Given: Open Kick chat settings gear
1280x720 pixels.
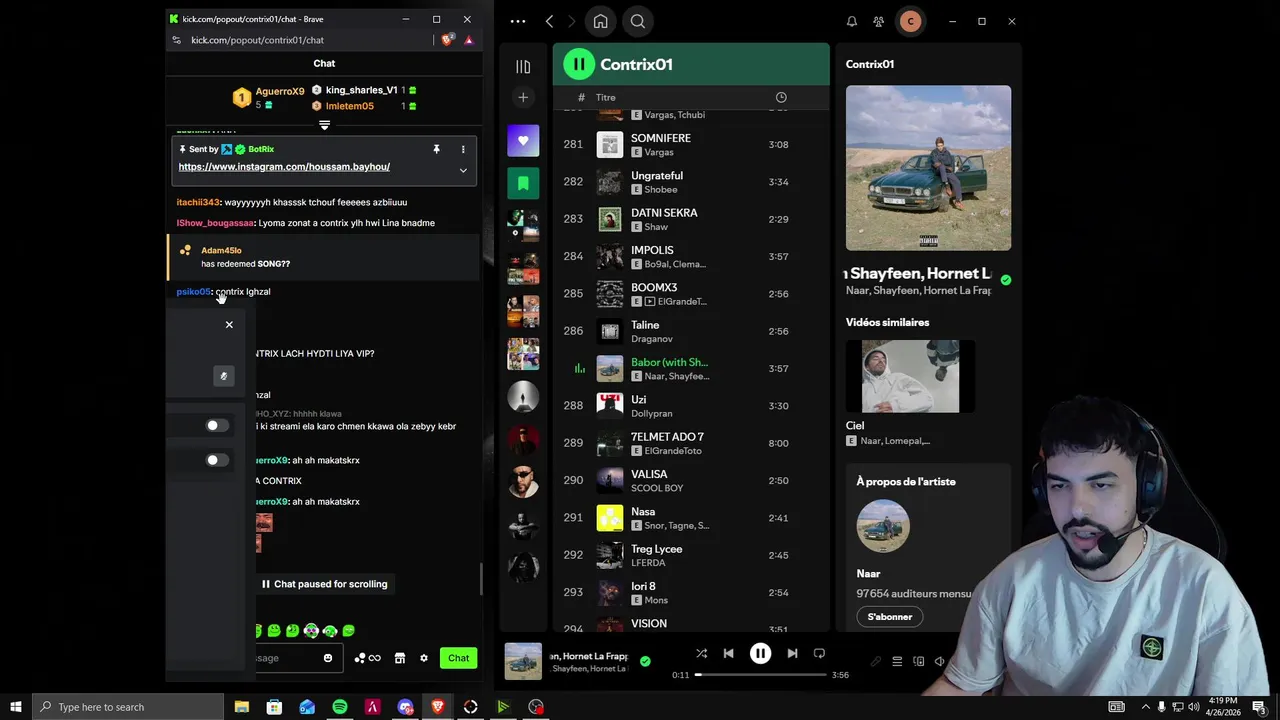Looking at the screenshot, I should 424,658.
